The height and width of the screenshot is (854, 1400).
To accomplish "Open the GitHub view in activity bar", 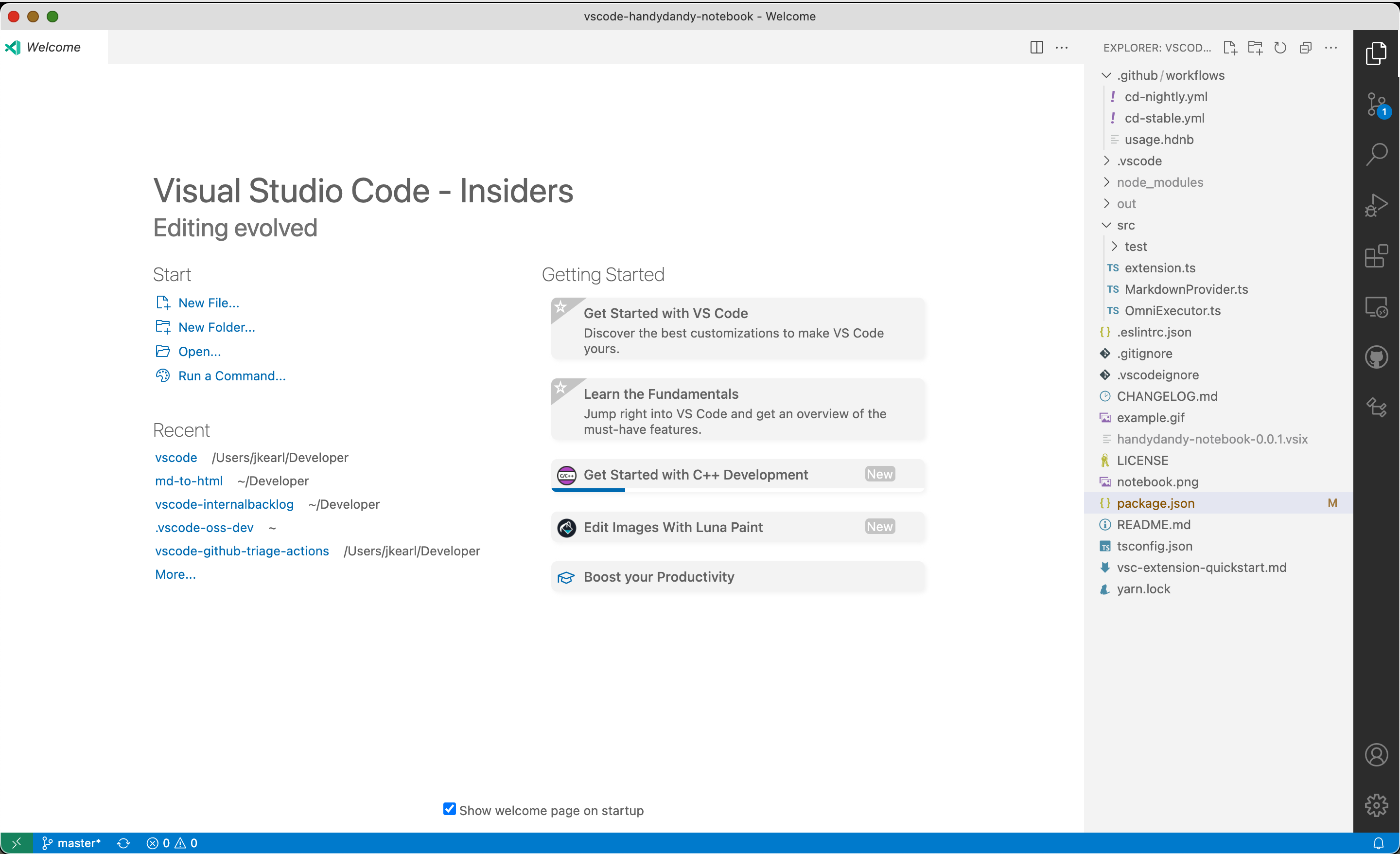I will 1376,357.
